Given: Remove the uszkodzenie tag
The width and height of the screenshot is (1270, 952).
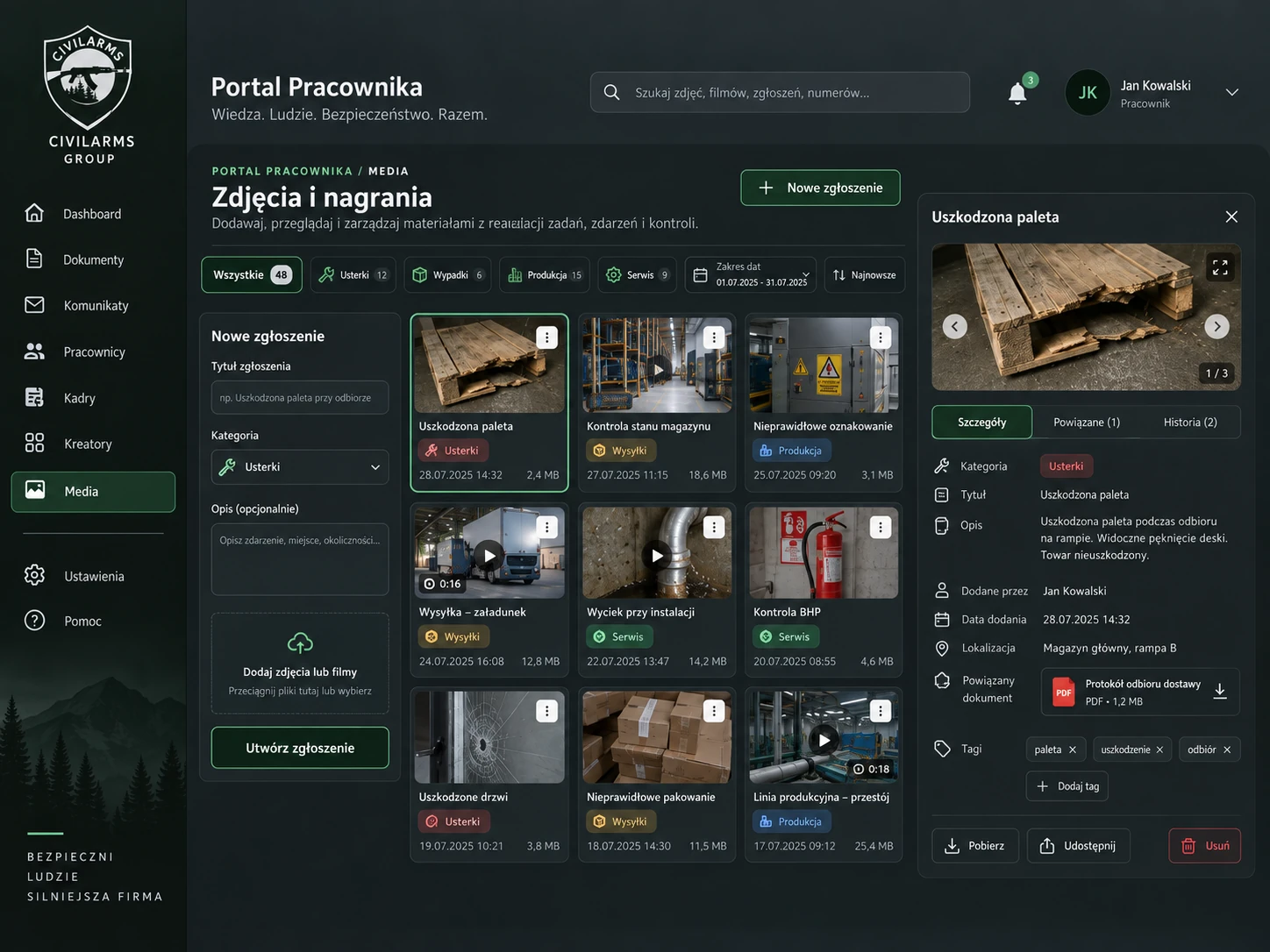Looking at the screenshot, I should pyautogui.click(x=1159, y=750).
